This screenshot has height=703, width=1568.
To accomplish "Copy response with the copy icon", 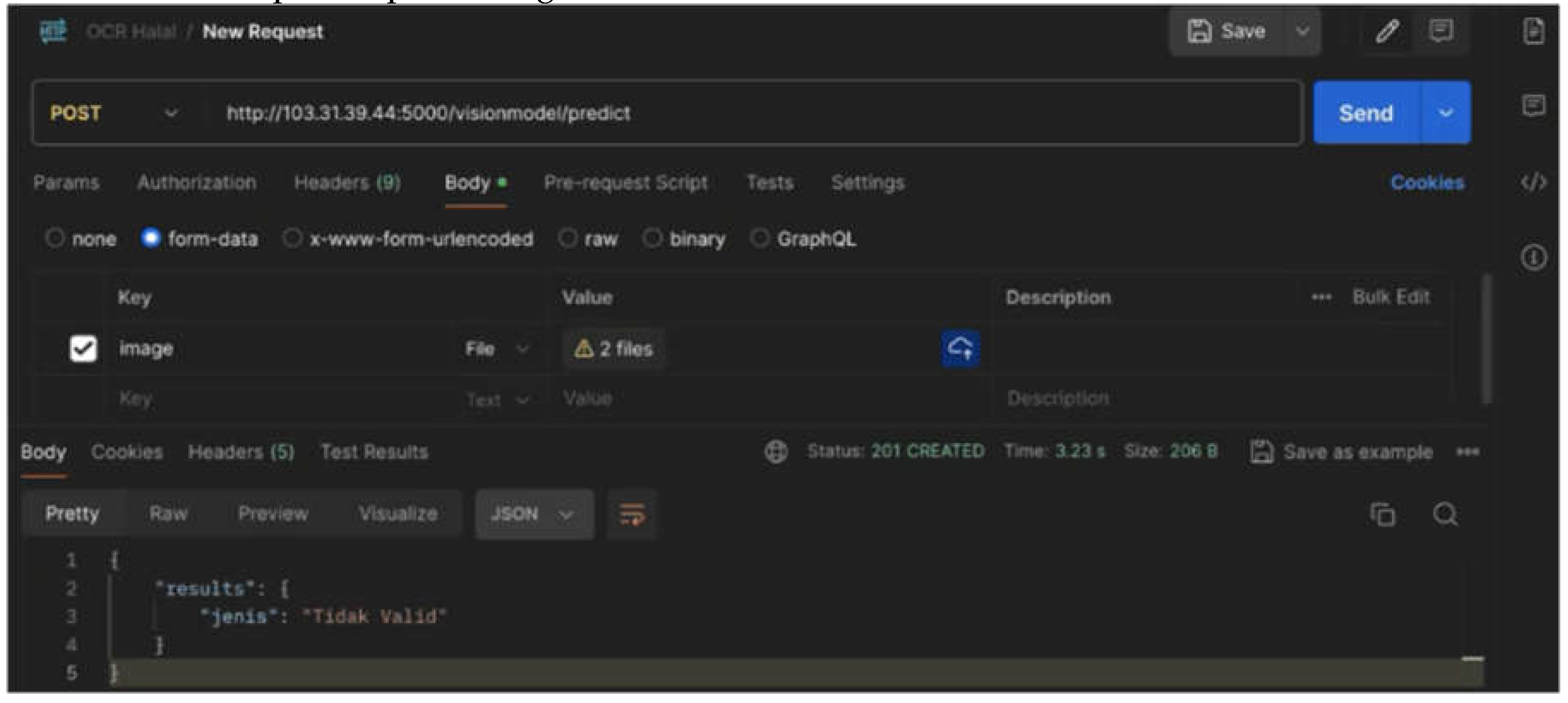I will [x=1382, y=514].
